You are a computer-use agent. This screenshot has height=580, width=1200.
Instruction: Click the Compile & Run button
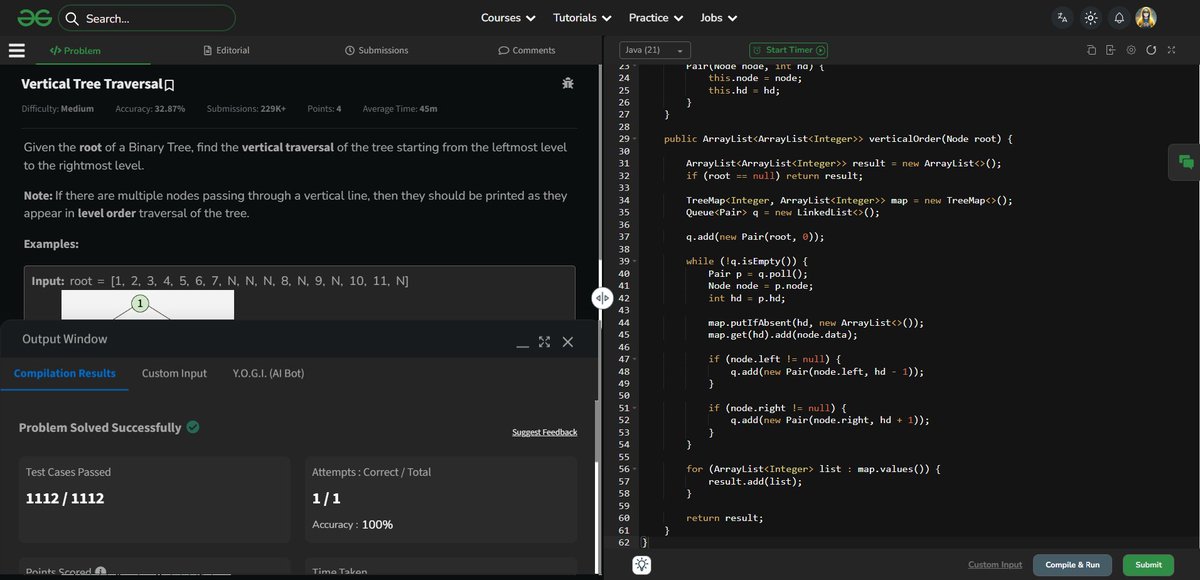tap(1072, 565)
